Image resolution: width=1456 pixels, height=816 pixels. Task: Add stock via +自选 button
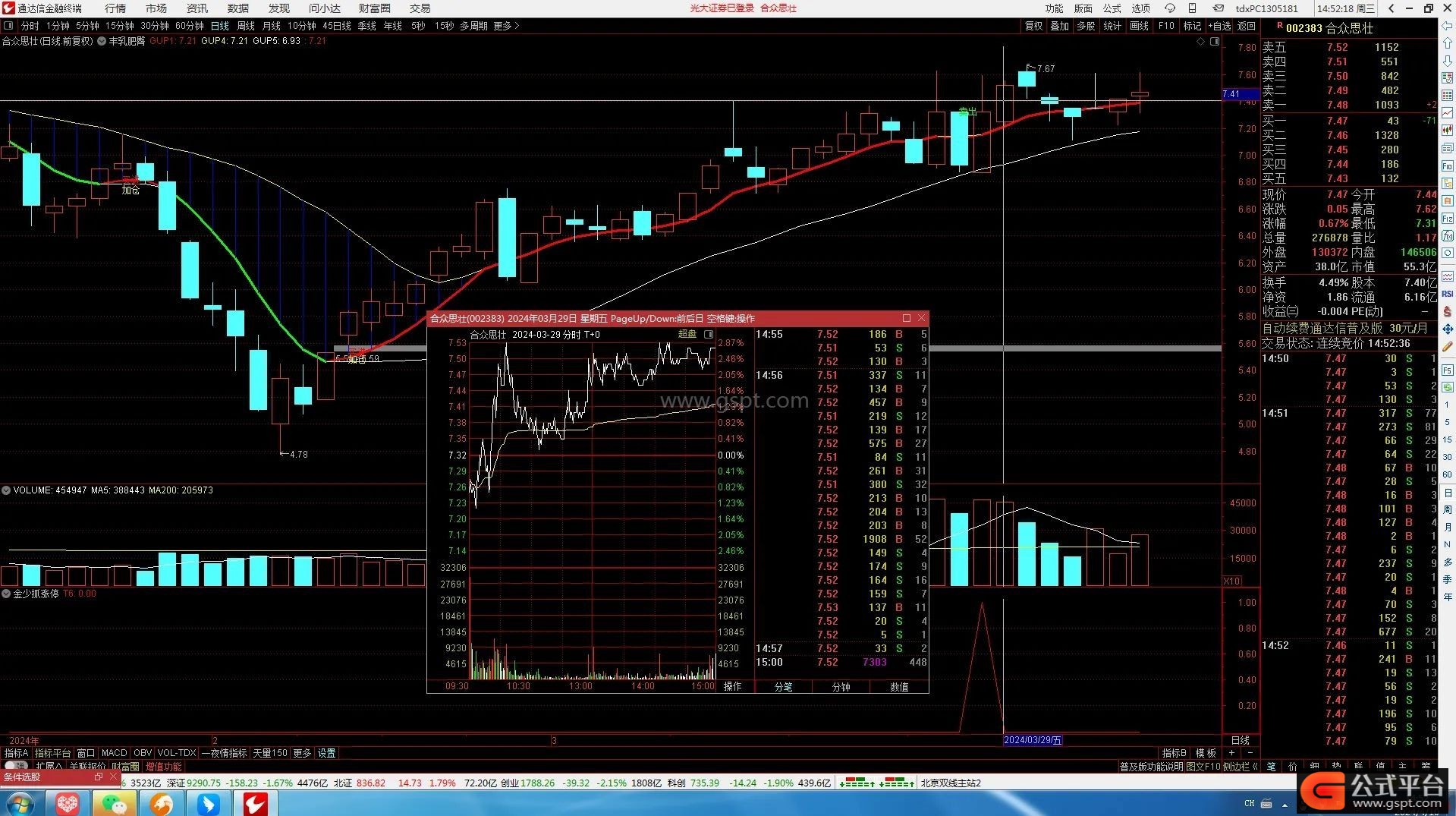1219,26
